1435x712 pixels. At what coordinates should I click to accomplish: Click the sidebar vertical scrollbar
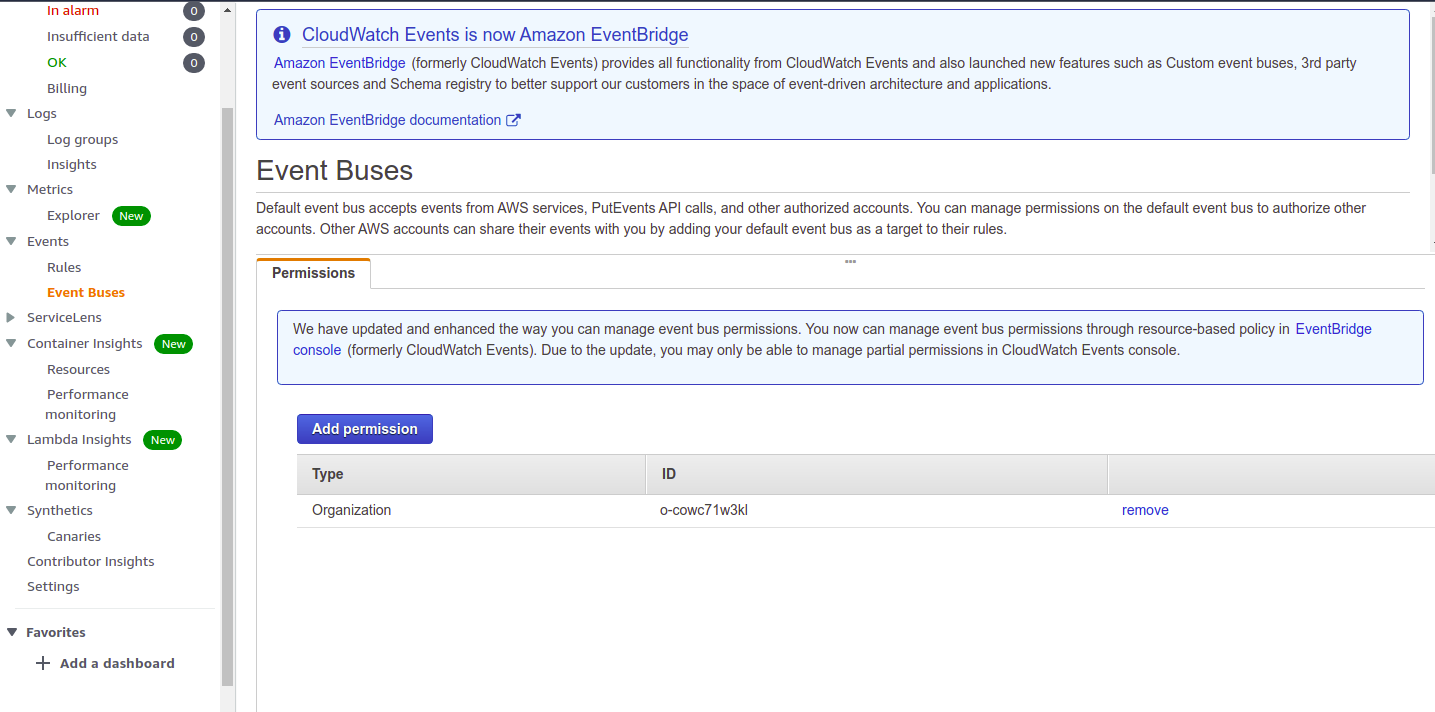pyautogui.click(x=227, y=397)
